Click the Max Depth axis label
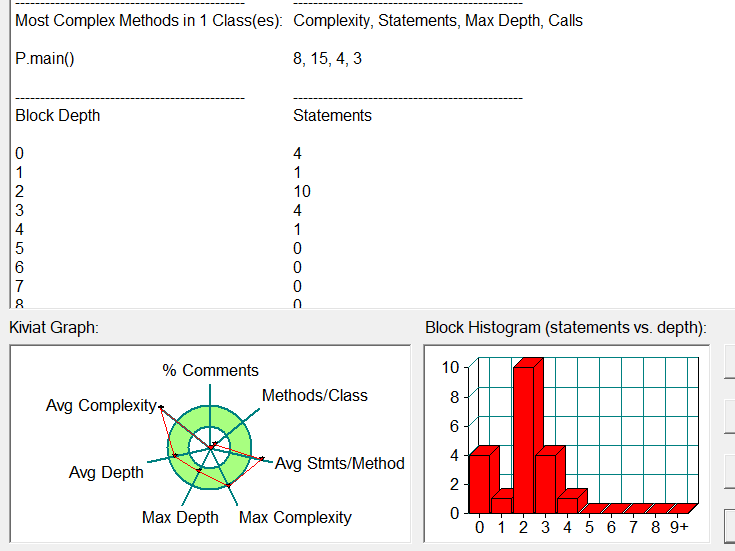735x551 pixels. point(180,517)
